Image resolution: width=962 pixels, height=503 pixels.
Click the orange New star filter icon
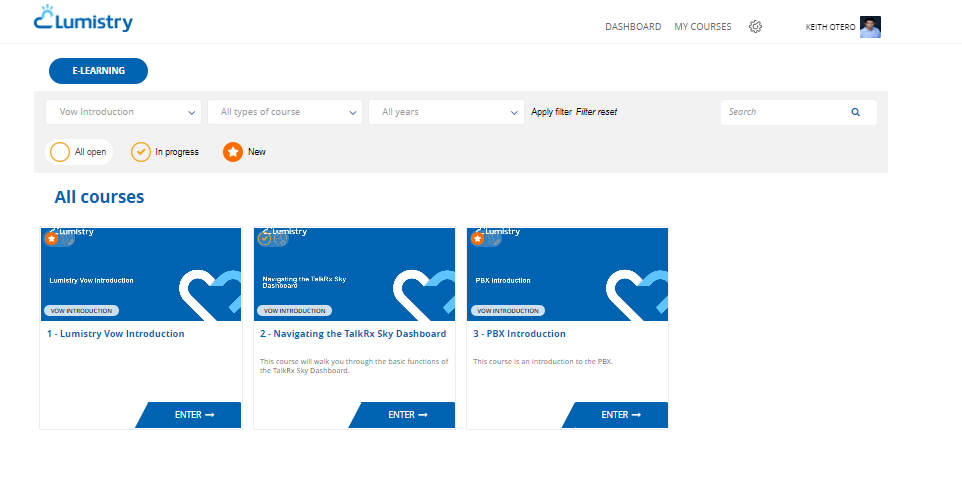[233, 152]
